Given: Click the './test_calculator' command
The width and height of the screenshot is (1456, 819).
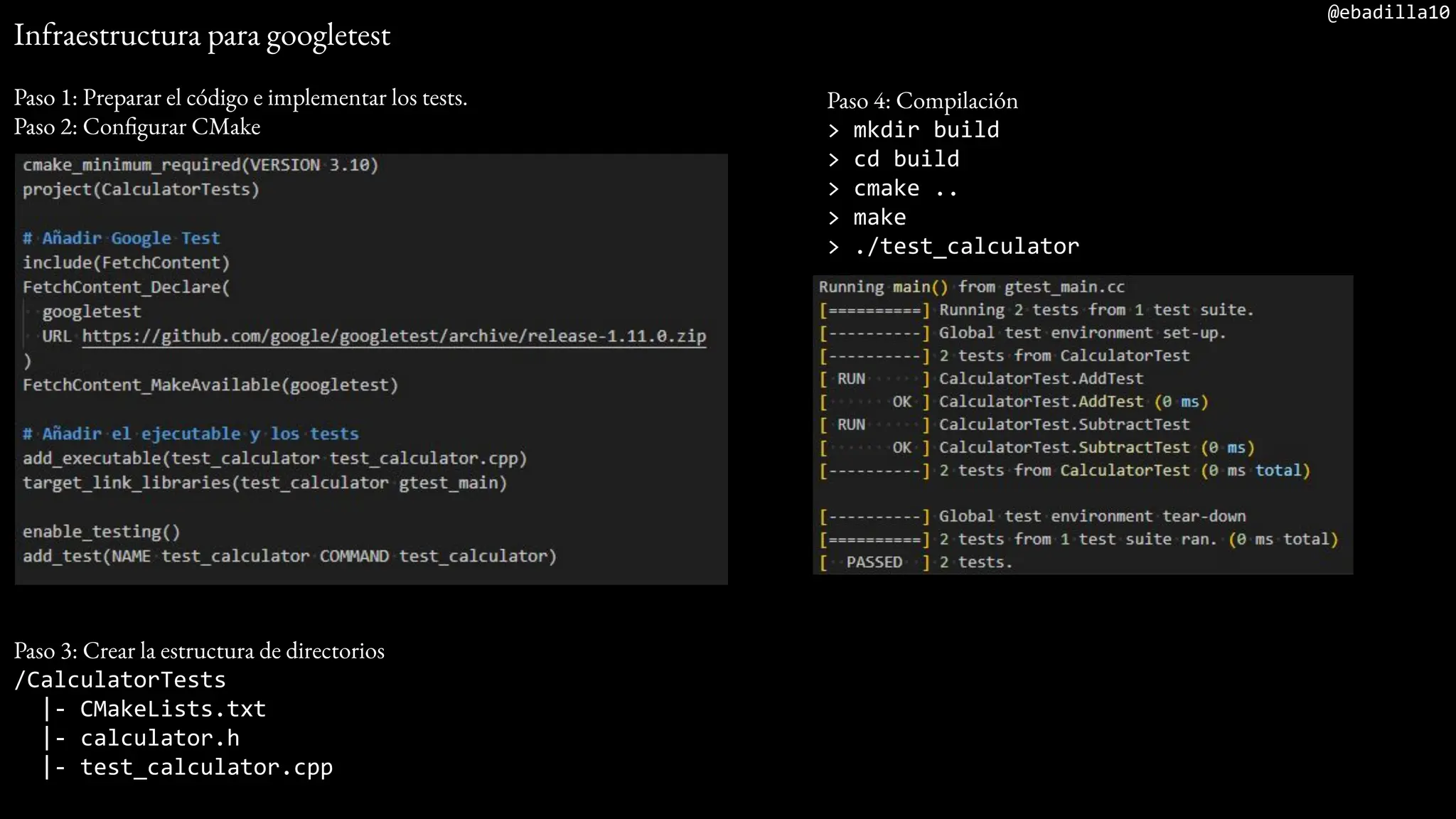Looking at the screenshot, I should (966, 247).
